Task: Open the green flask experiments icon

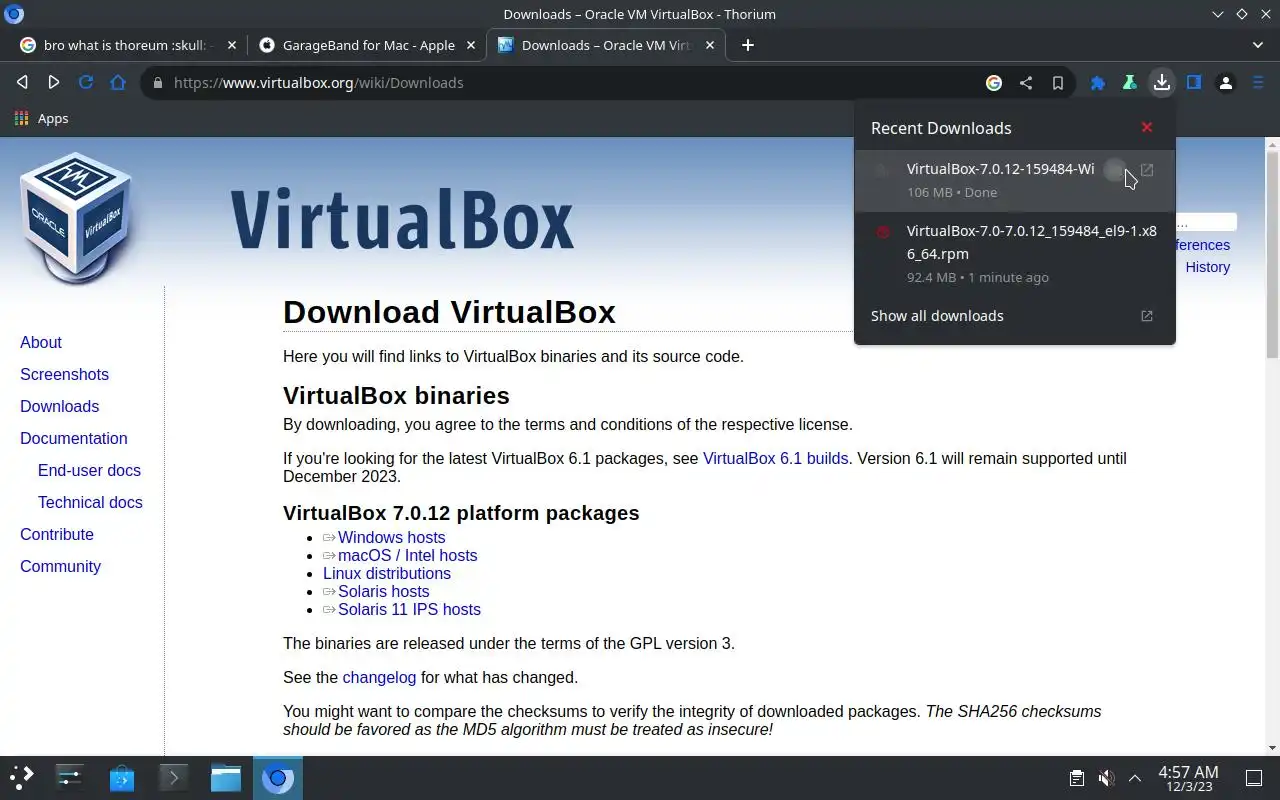Action: [x=1130, y=83]
